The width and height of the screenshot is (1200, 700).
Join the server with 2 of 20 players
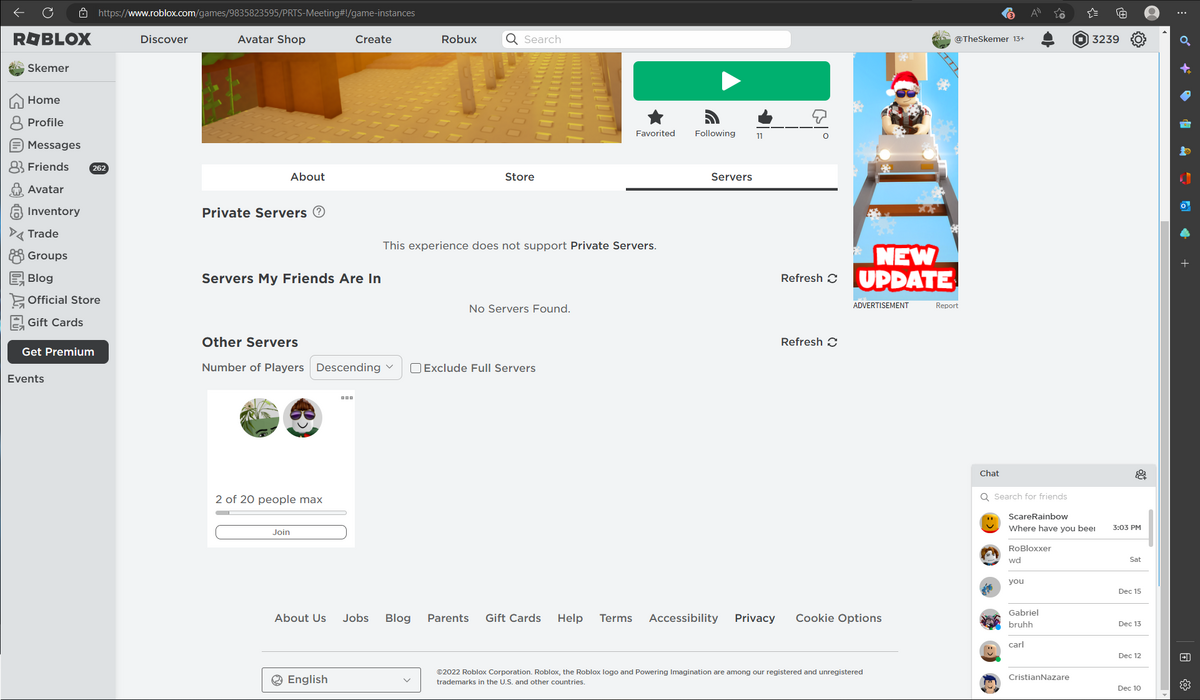point(280,531)
